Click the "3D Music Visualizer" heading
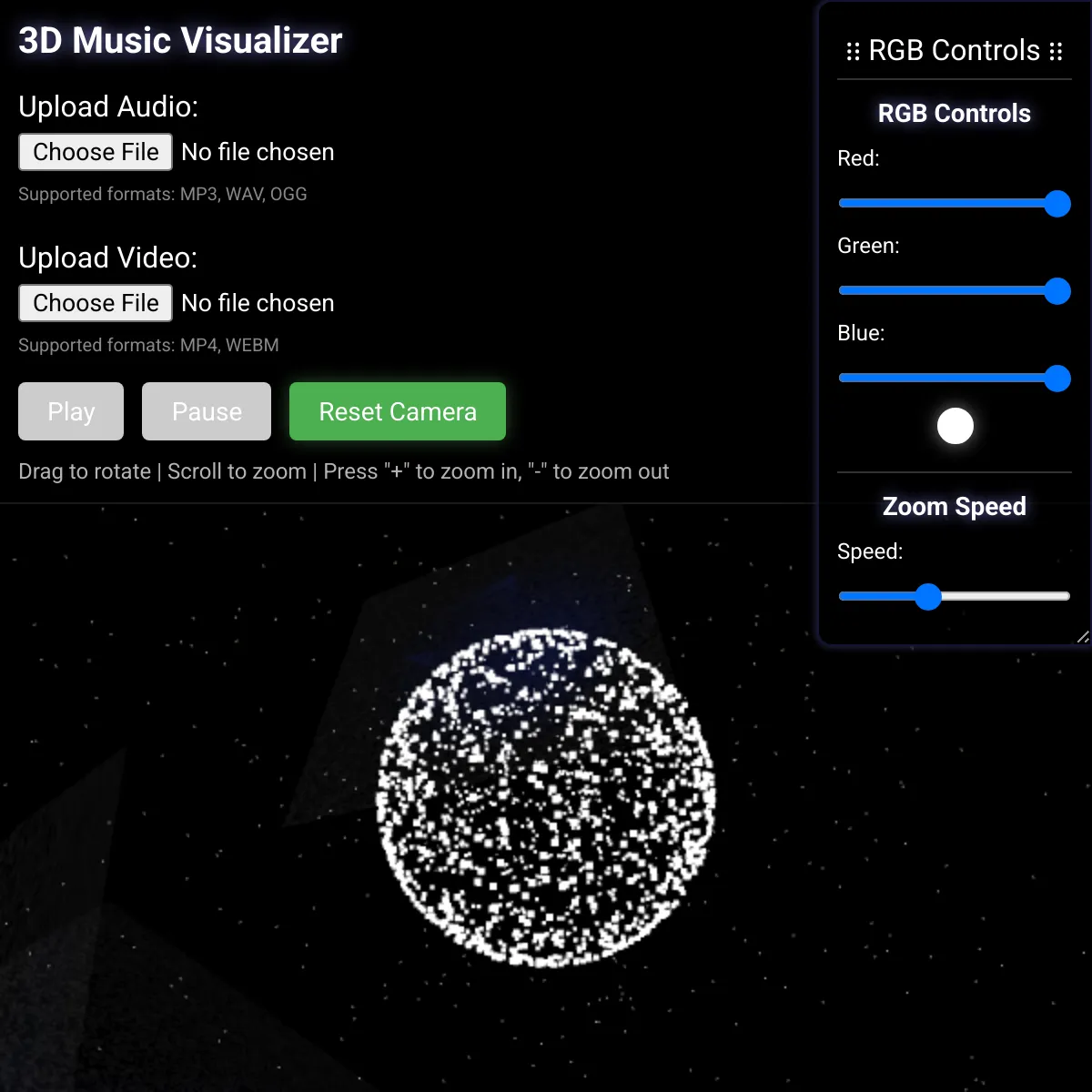 [x=180, y=40]
